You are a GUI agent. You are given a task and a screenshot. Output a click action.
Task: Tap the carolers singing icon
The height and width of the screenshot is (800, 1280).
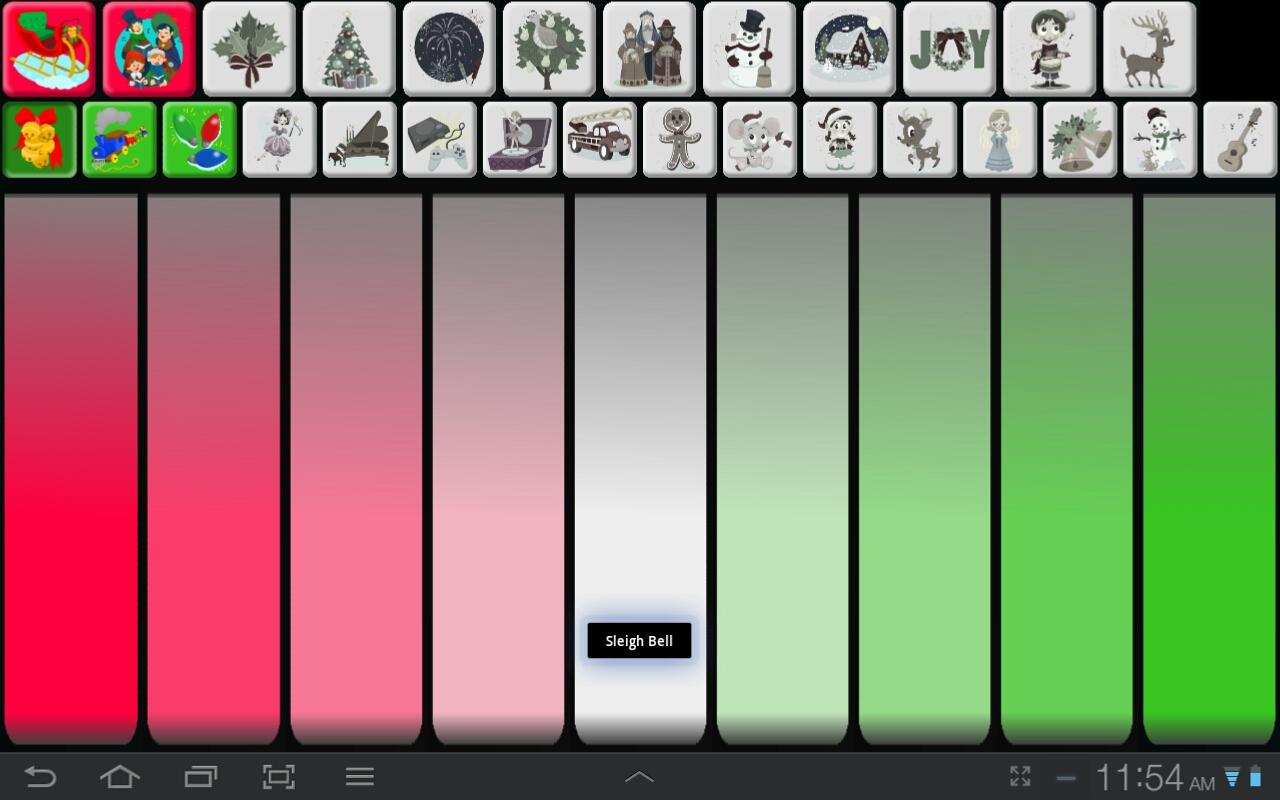(149, 49)
